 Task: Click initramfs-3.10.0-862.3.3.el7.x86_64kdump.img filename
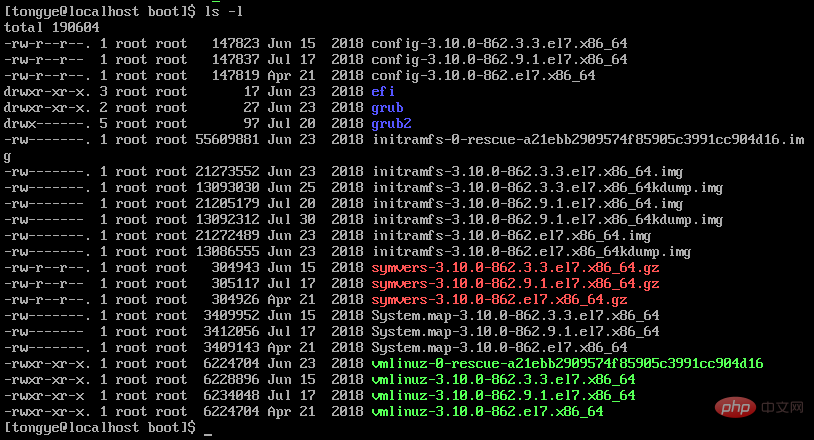(x=548, y=188)
